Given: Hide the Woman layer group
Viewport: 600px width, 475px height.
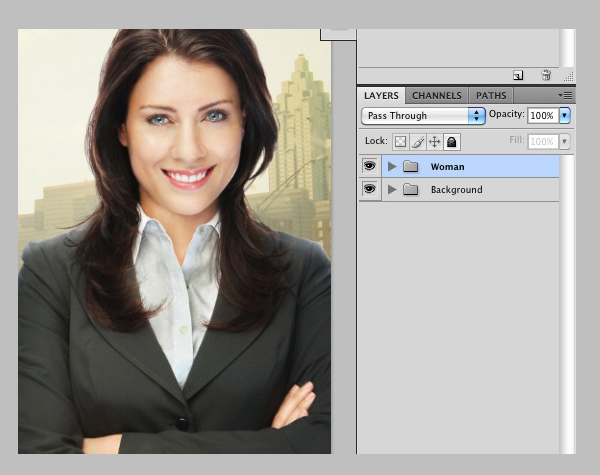Looking at the screenshot, I should 369,166.
